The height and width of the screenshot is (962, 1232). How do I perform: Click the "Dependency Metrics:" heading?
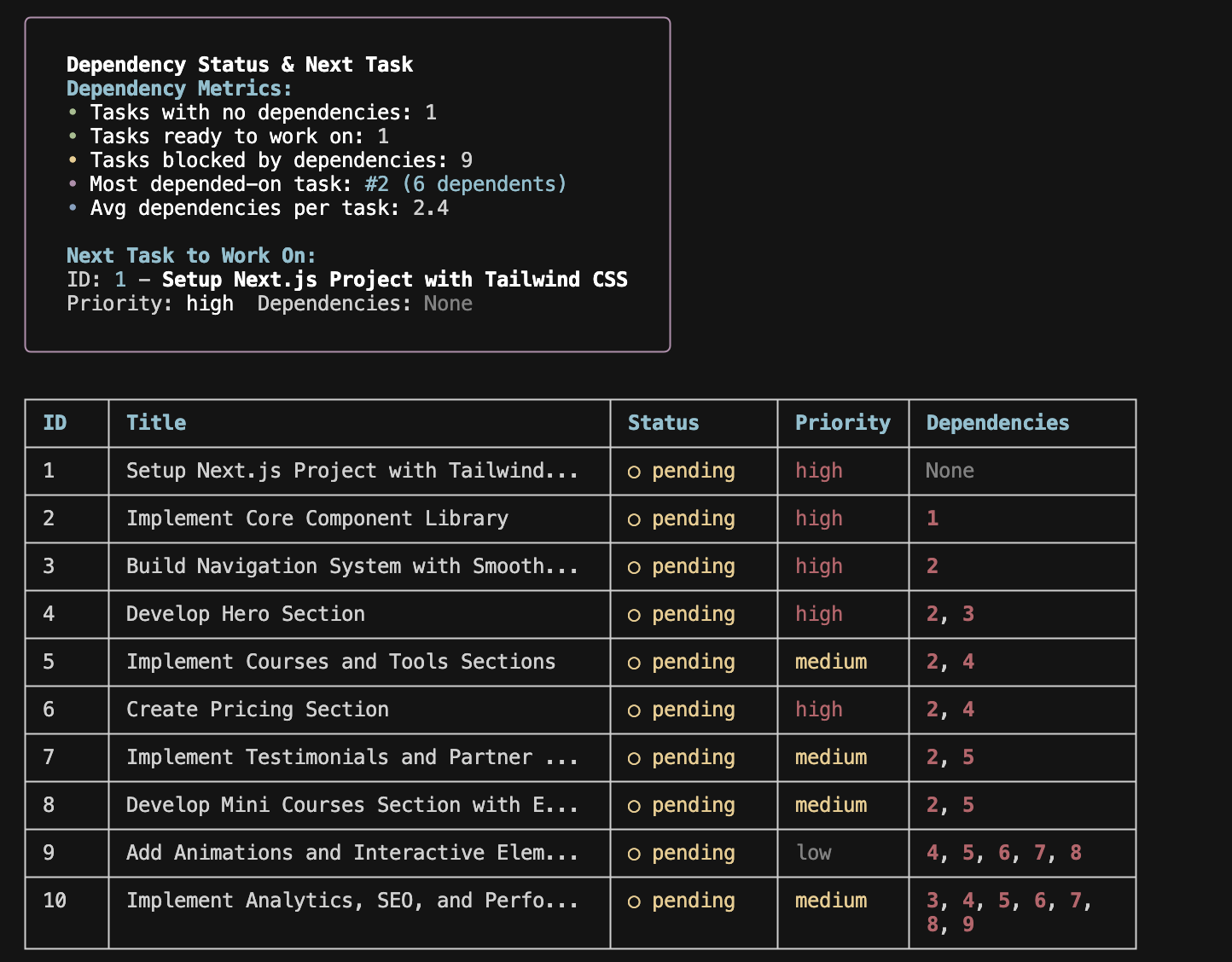tap(179, 89)
